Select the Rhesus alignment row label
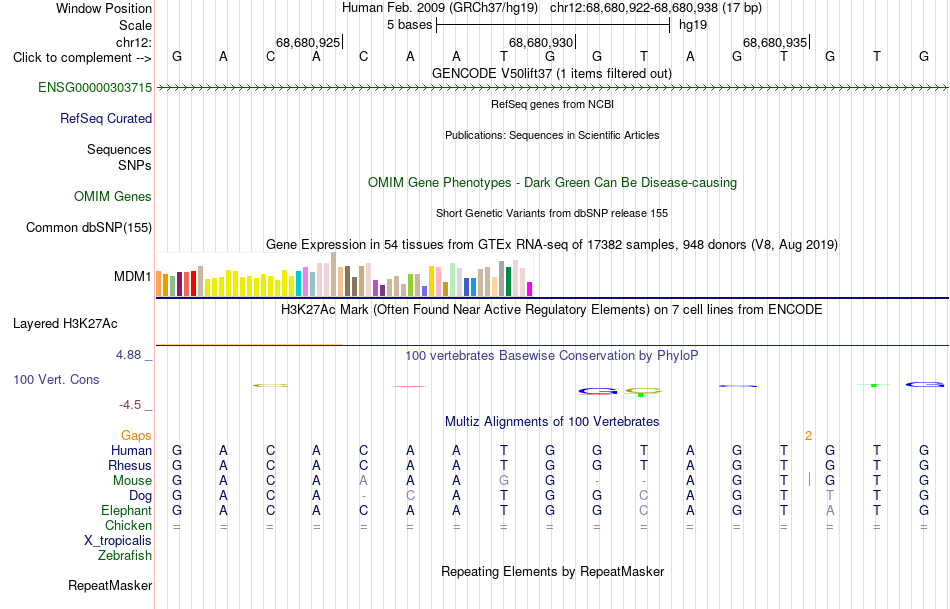This screenshot has width=950, height=609. [130, 465]
